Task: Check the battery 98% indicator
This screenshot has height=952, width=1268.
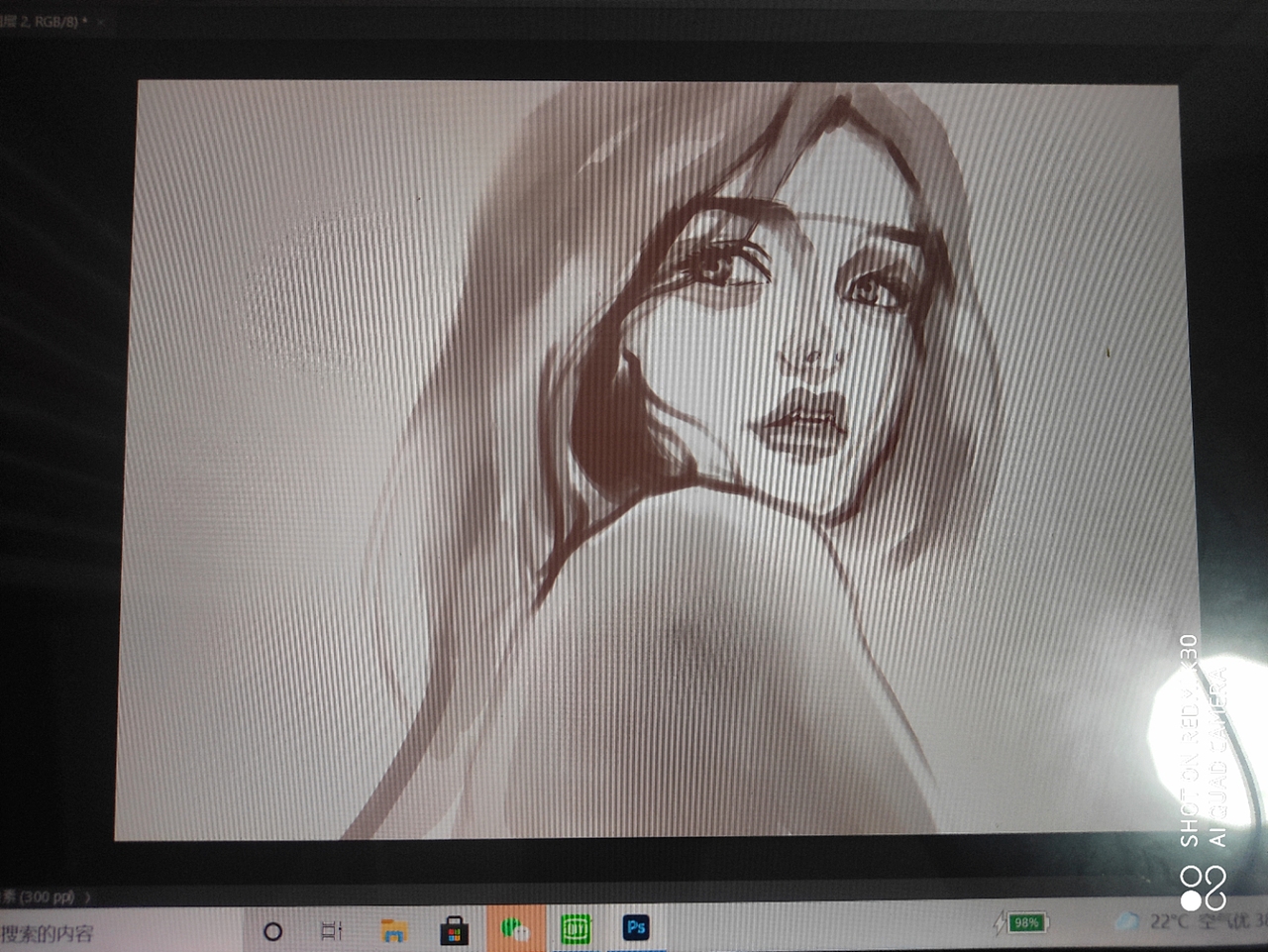Action: pyautogui.click(x=1020, y=923)
